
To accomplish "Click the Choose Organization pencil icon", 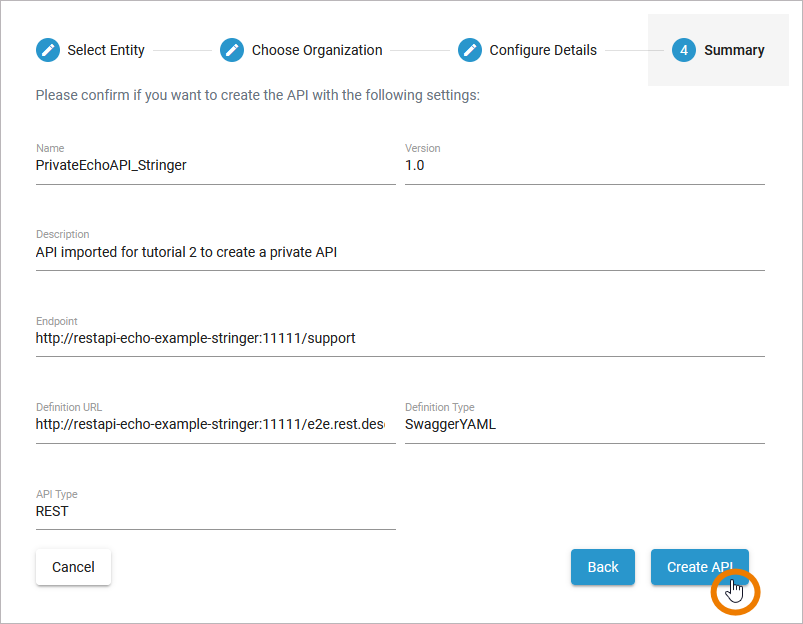I will [x=232, y=50].
